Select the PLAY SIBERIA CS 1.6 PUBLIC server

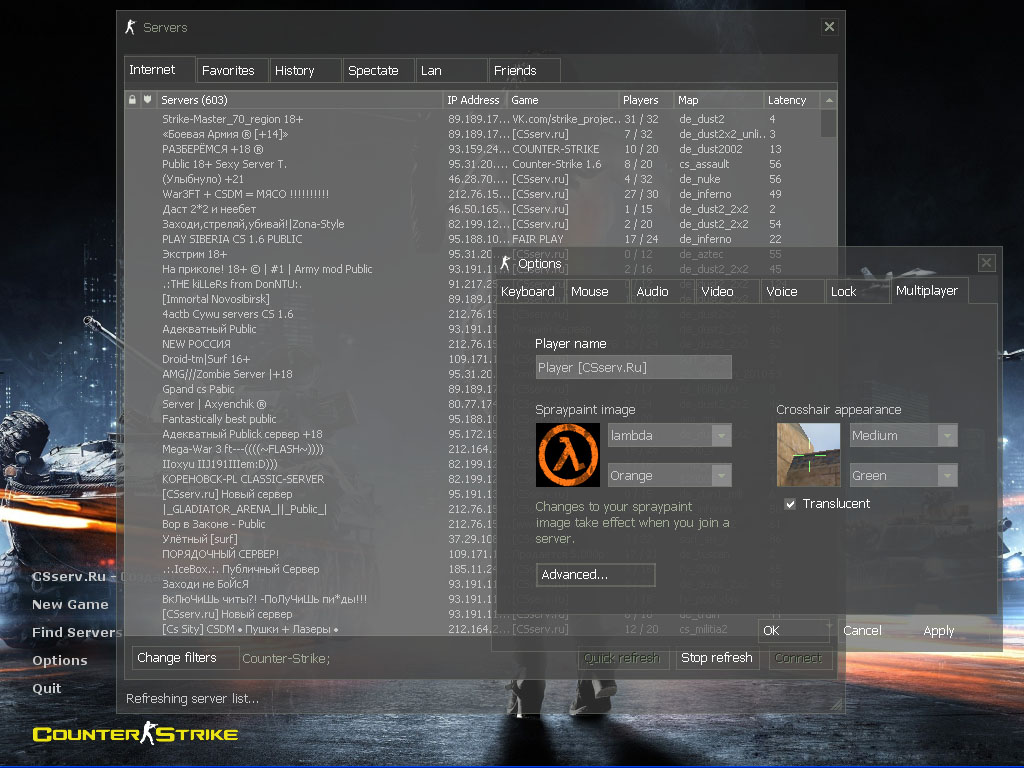click(x=473, y=239)
